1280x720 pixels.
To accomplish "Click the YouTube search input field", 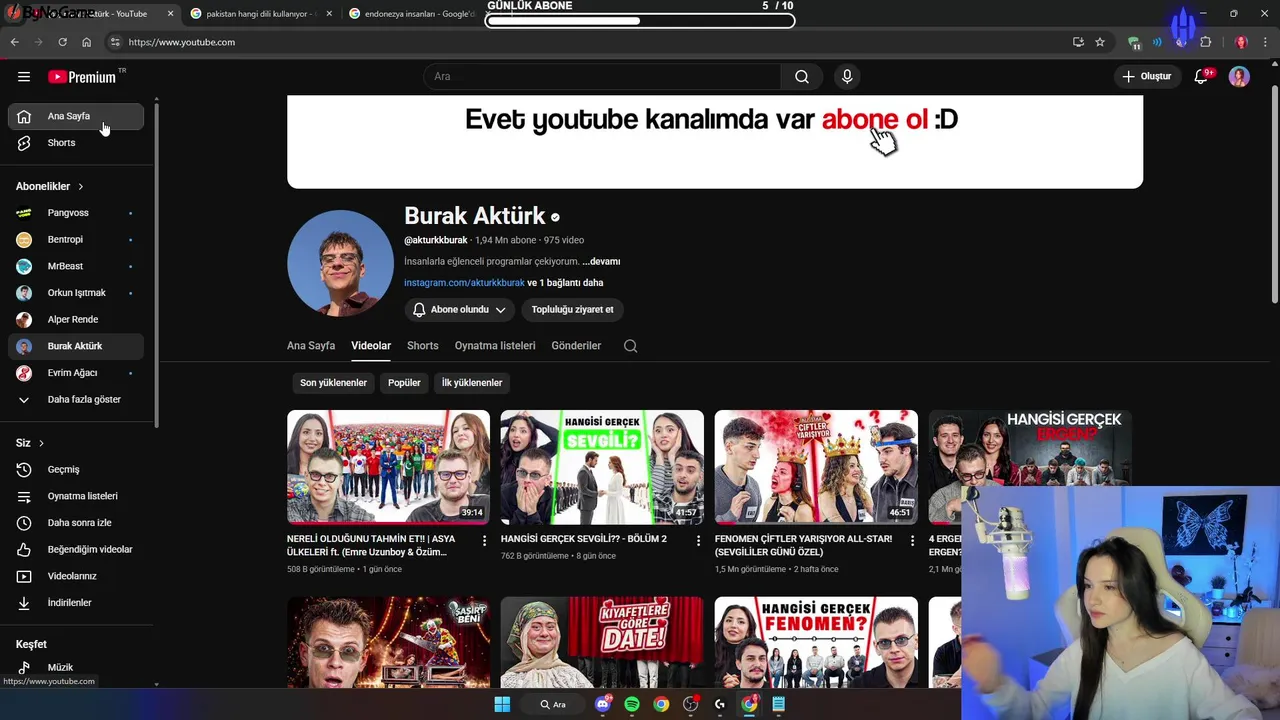I will coord(603,77).
